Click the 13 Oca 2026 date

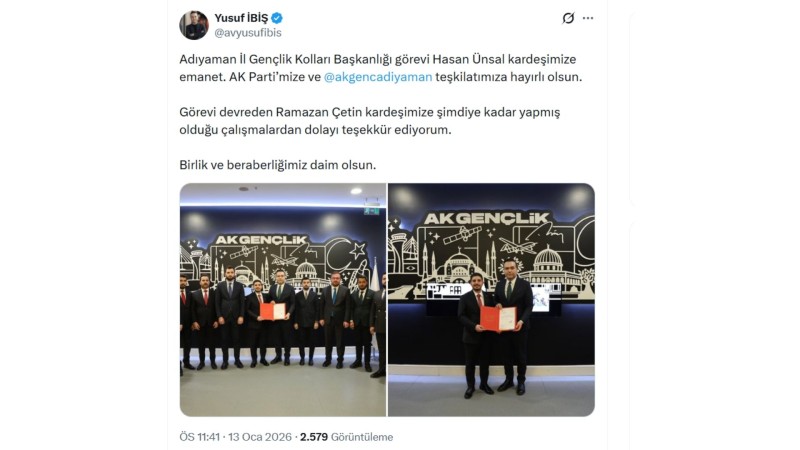pyautogui.click(x=260, y=437)
